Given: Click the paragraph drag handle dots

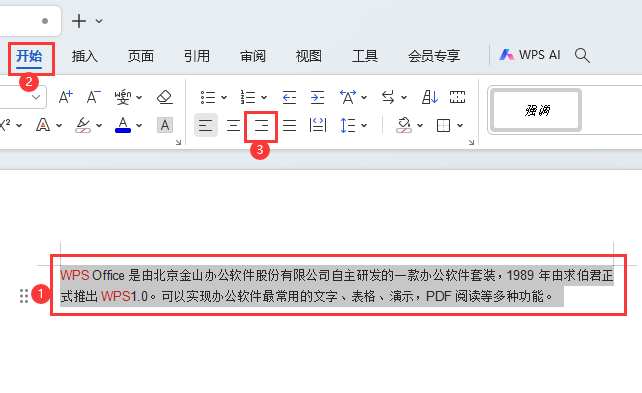Looking at the screenshot, I should point(24,296).
